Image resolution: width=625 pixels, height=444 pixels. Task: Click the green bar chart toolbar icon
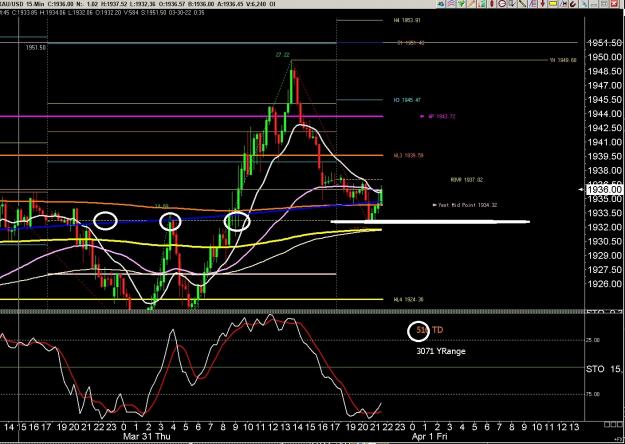482,4
